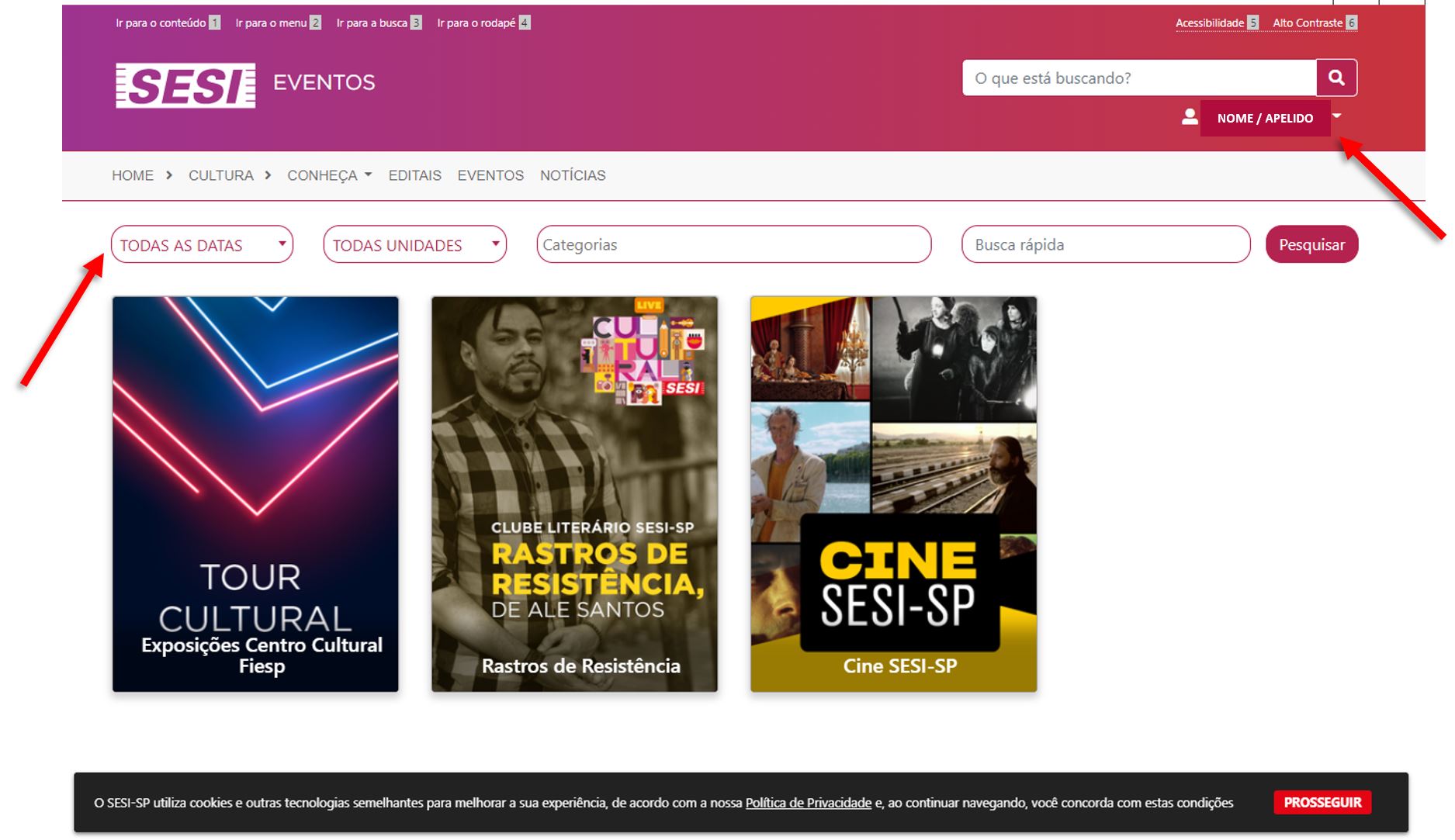
Task: Click the search magnifier icon
Action: pos(1337,78)
